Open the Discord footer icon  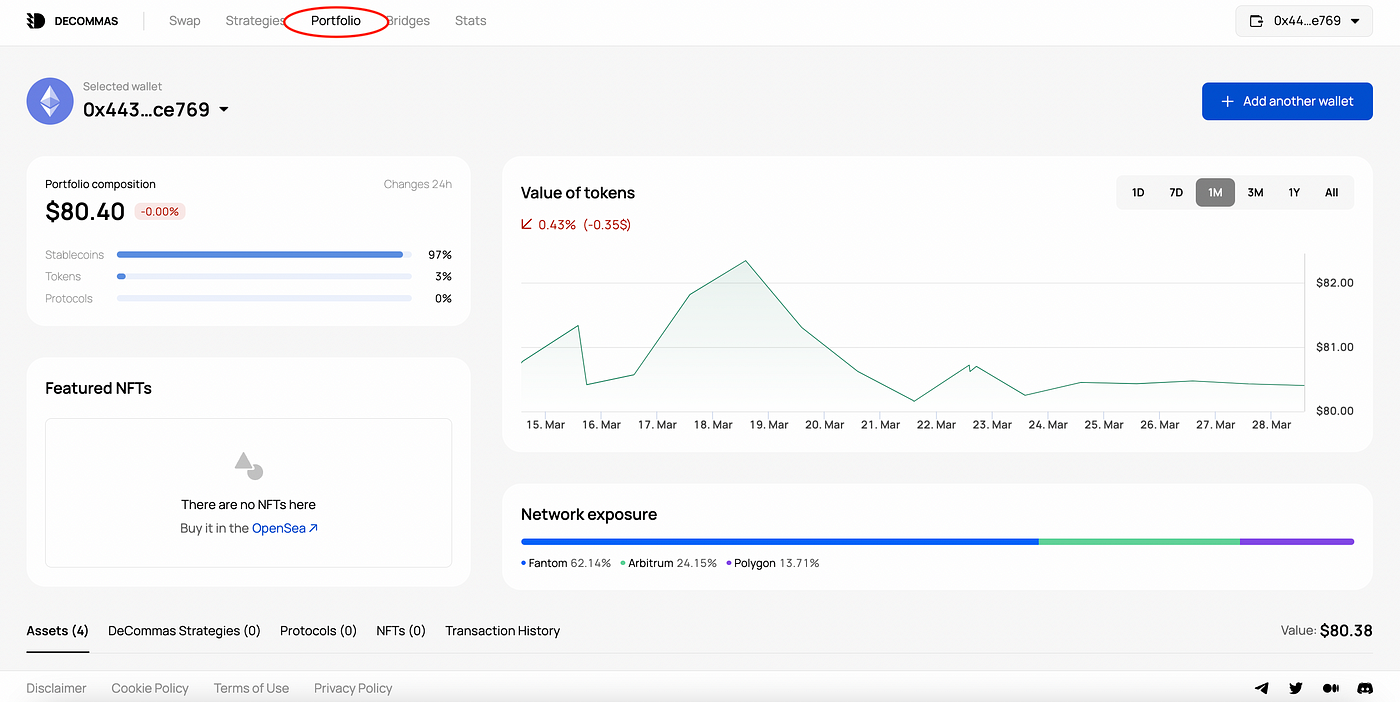point(1364,688)
